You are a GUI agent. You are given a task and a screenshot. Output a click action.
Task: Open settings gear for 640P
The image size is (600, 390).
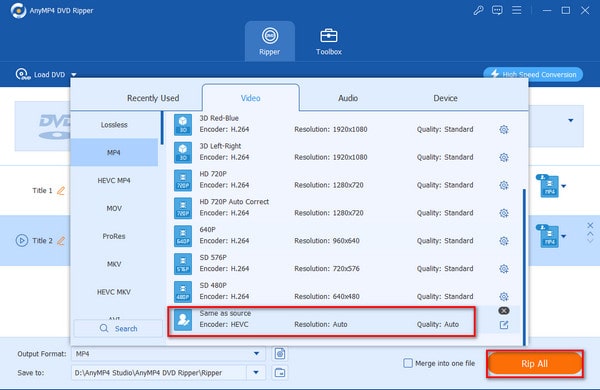click(x=504, y=241)
